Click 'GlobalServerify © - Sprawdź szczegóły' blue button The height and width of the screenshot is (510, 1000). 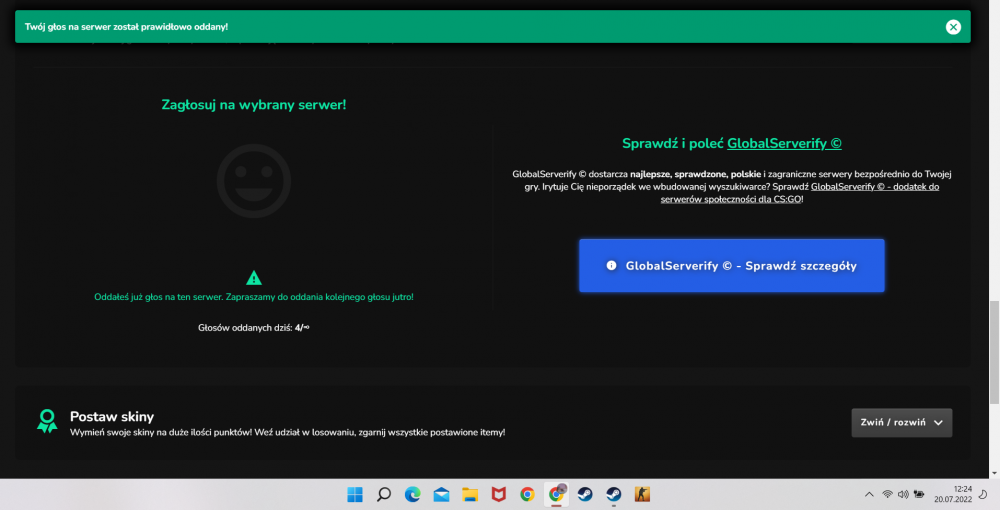[732, 266]
